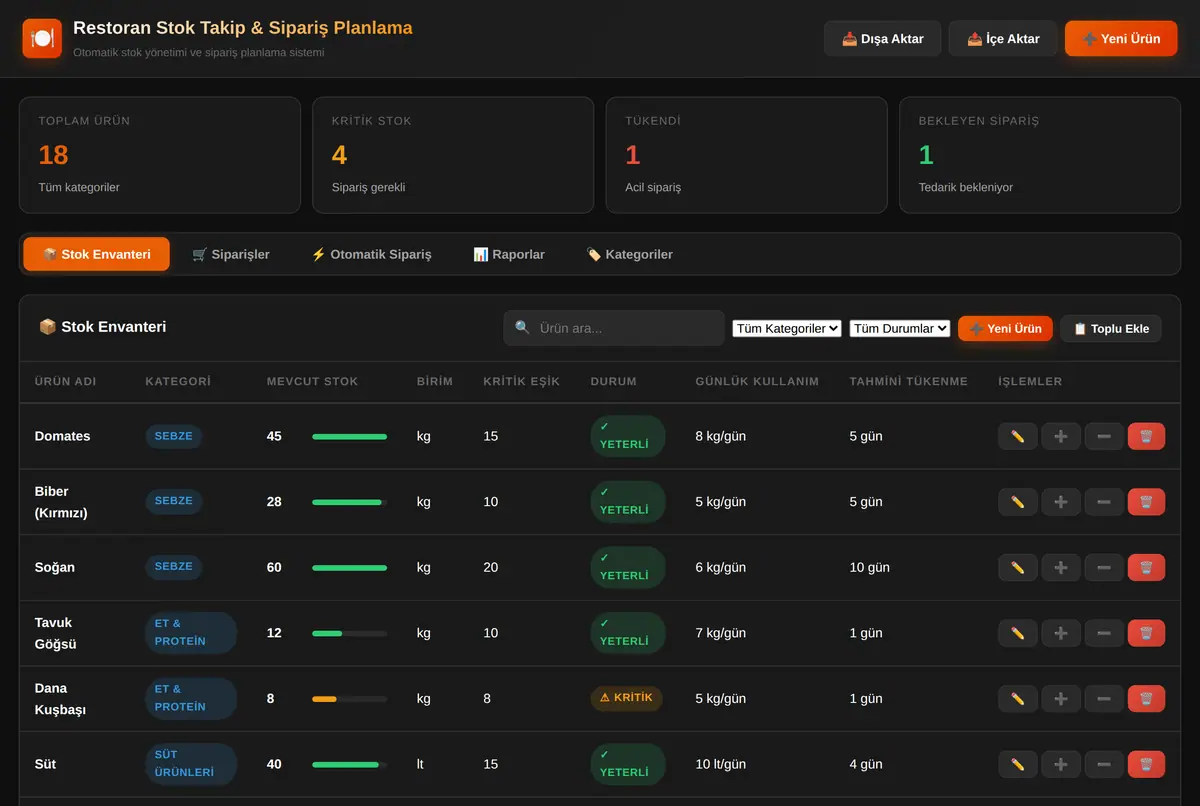Add stock to Soğan with plus icon
Viewport: 1200px width, 806px height.
(1061, 567)
